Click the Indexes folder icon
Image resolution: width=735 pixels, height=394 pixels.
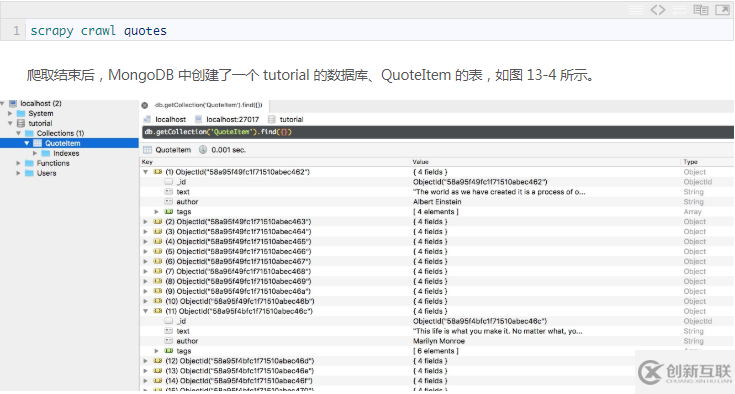(x=46, y=153)
